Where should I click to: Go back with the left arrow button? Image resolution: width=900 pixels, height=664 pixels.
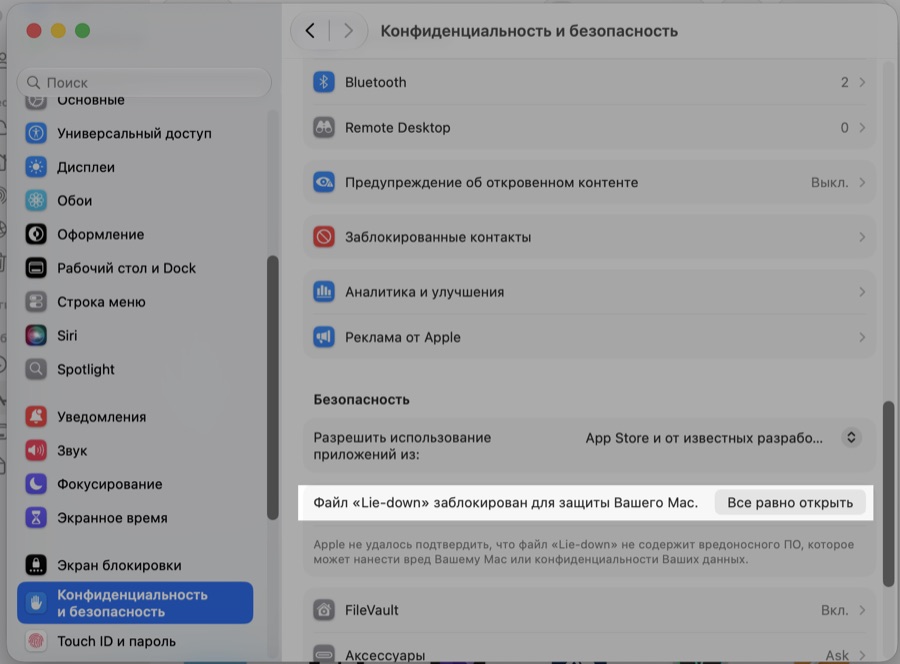coord(310,30)
